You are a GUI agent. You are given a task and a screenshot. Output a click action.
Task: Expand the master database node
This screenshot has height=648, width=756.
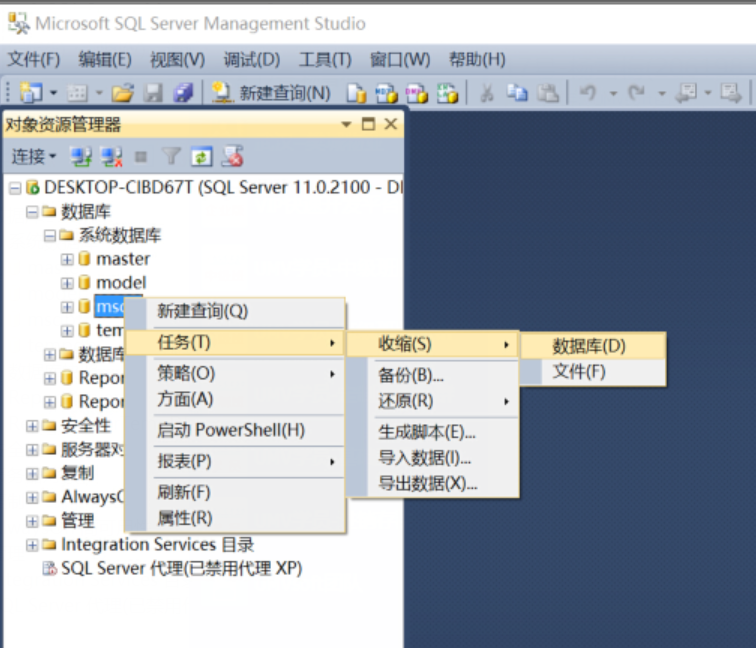click(67, 259)
